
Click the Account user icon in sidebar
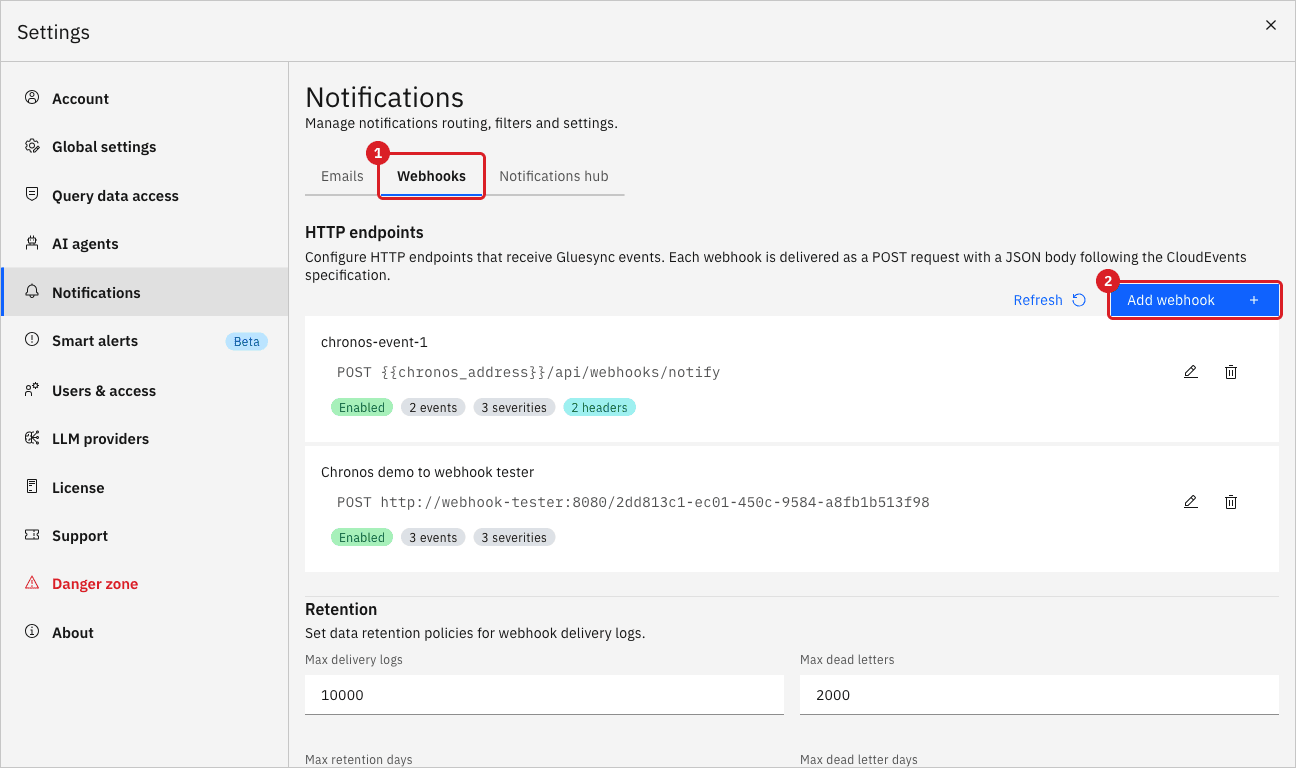(32, 98)
